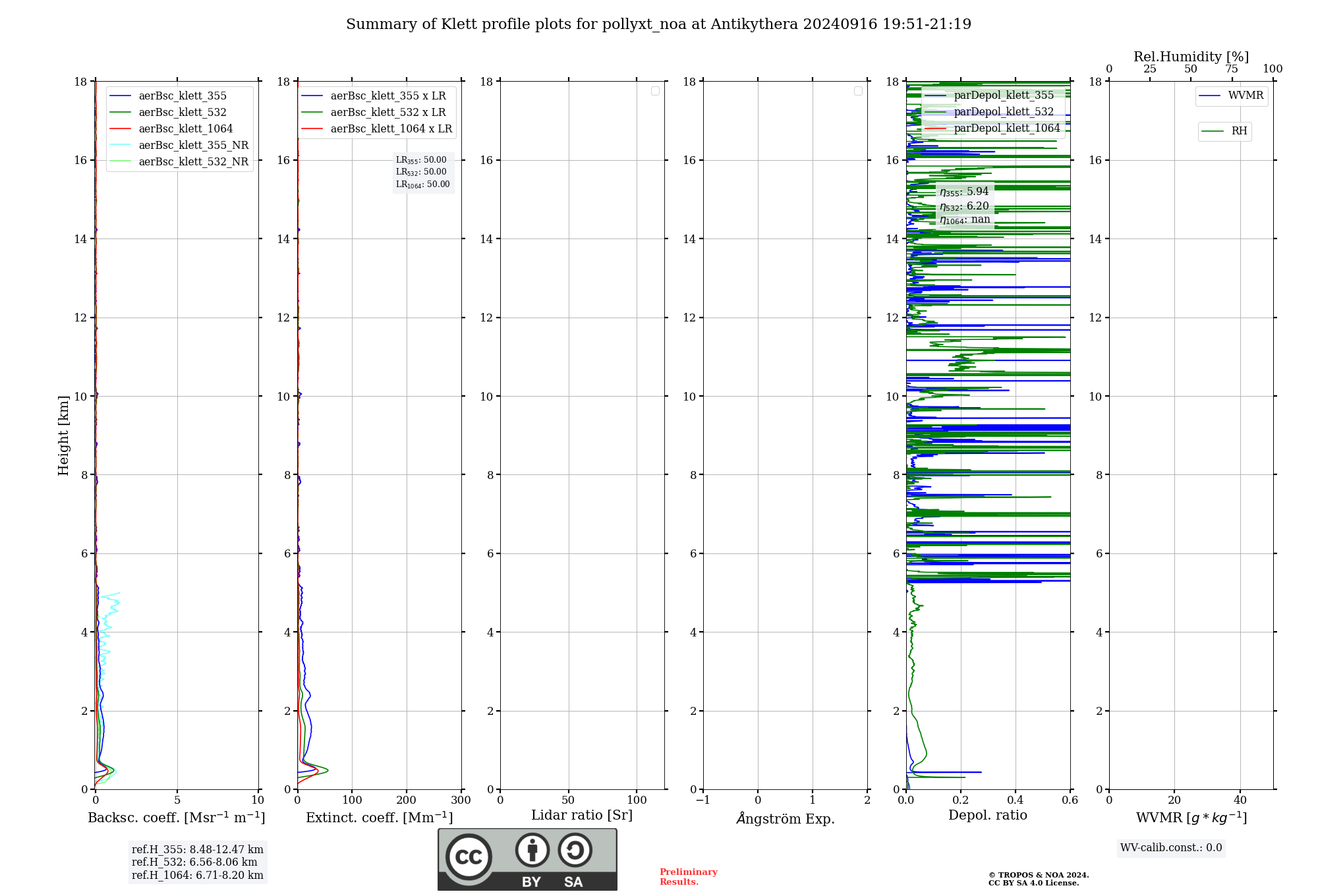Viewport: 1318px width, 896px height.
Task: Click the Lidar ratio [Sr] axis label
Action: (582, 816)
